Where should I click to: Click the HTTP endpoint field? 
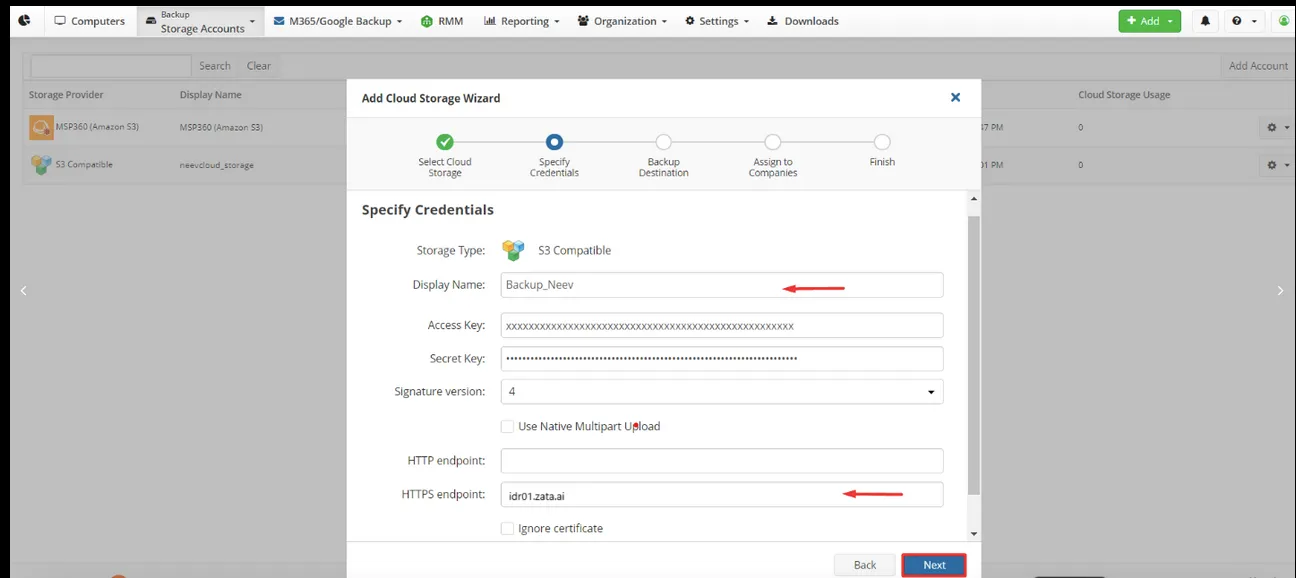[x=722, y=460]
